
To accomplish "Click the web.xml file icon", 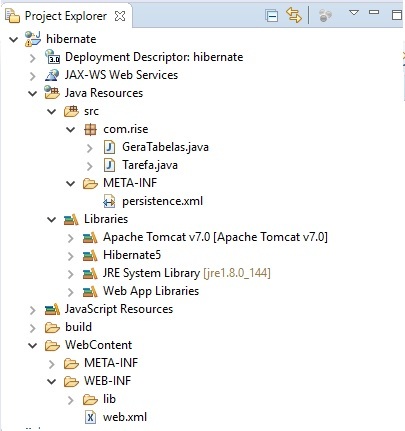I will (x=90, y=417).
